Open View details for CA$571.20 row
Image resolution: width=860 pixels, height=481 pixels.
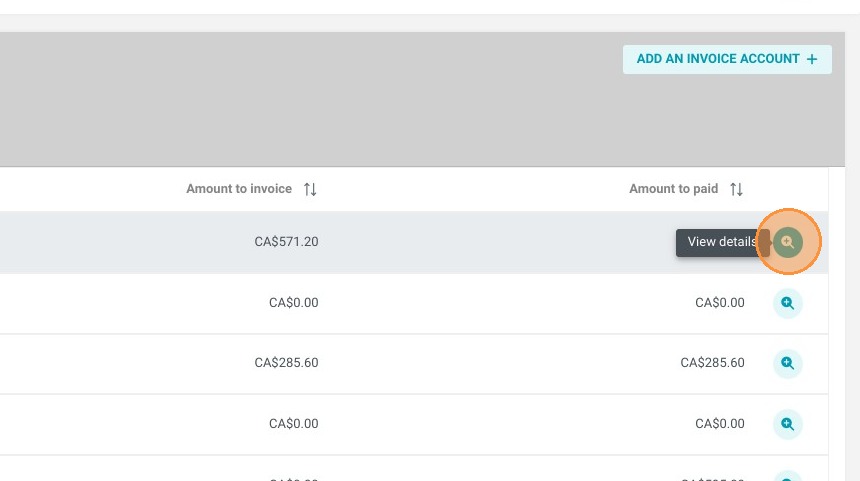point(788,242)
